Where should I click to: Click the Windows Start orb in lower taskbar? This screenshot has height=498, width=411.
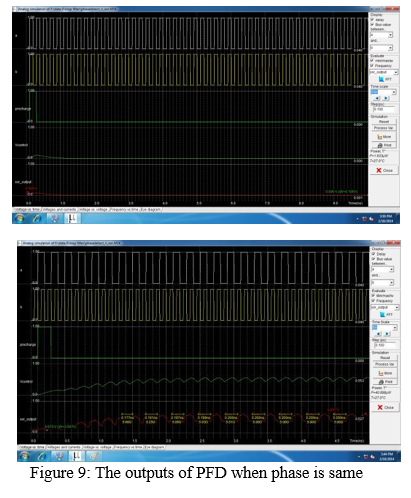24,456
